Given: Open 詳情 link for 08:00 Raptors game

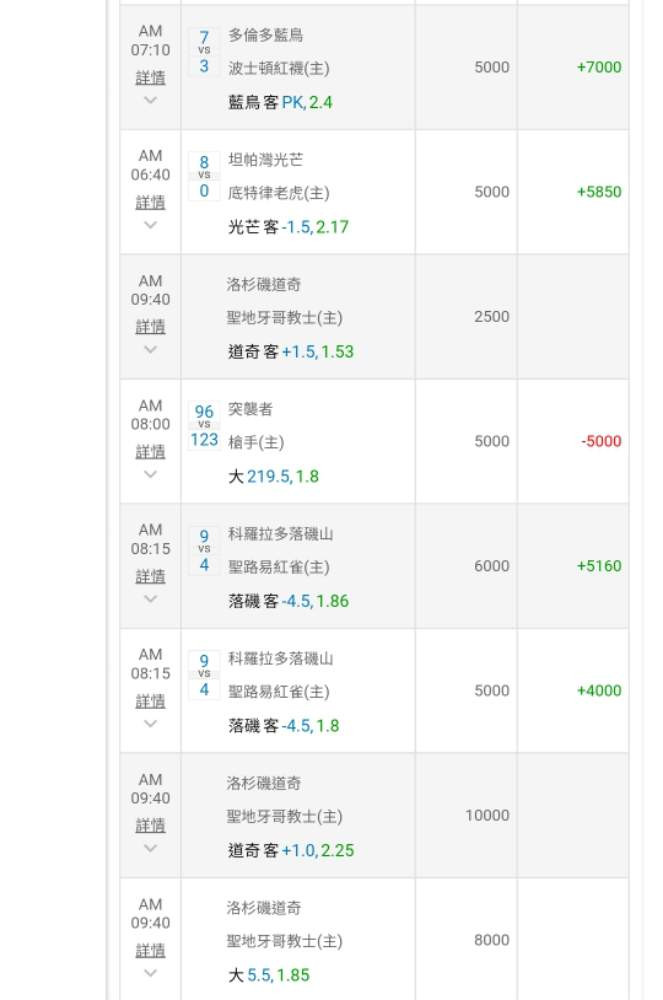Looking at the screenshot, I should (x=150, y=452).
